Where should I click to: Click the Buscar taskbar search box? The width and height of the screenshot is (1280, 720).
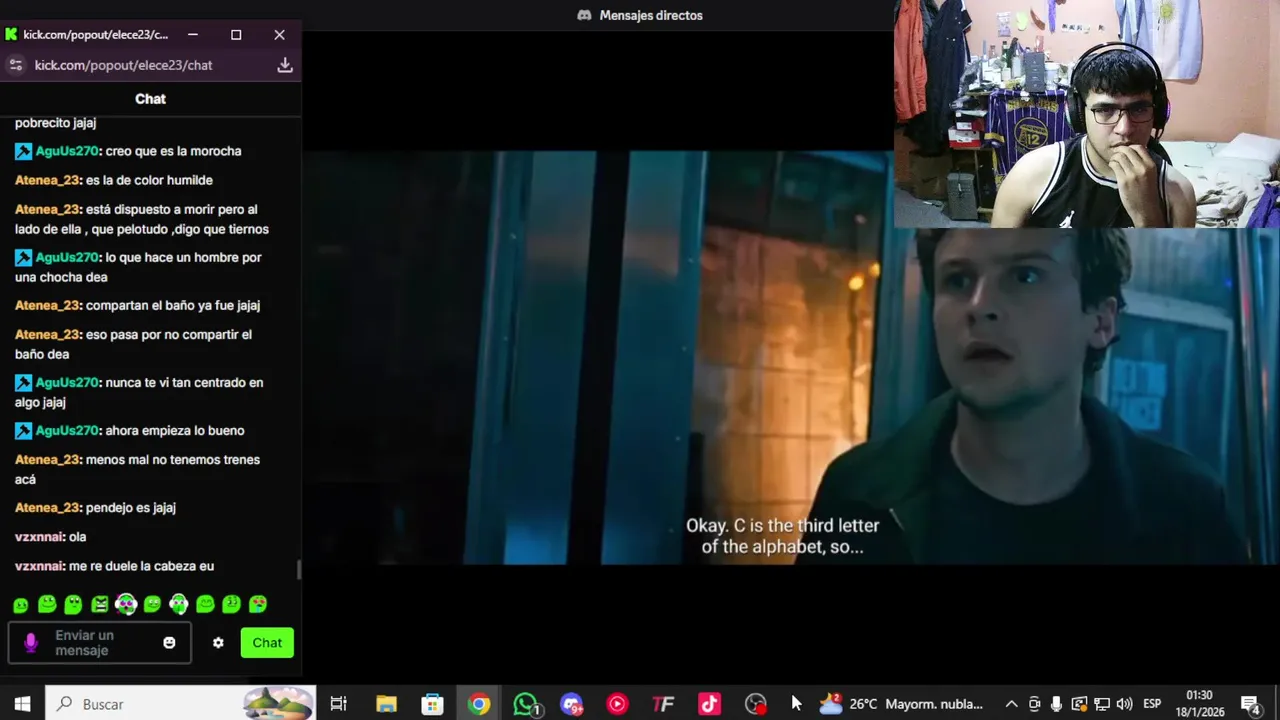[181, 704]
